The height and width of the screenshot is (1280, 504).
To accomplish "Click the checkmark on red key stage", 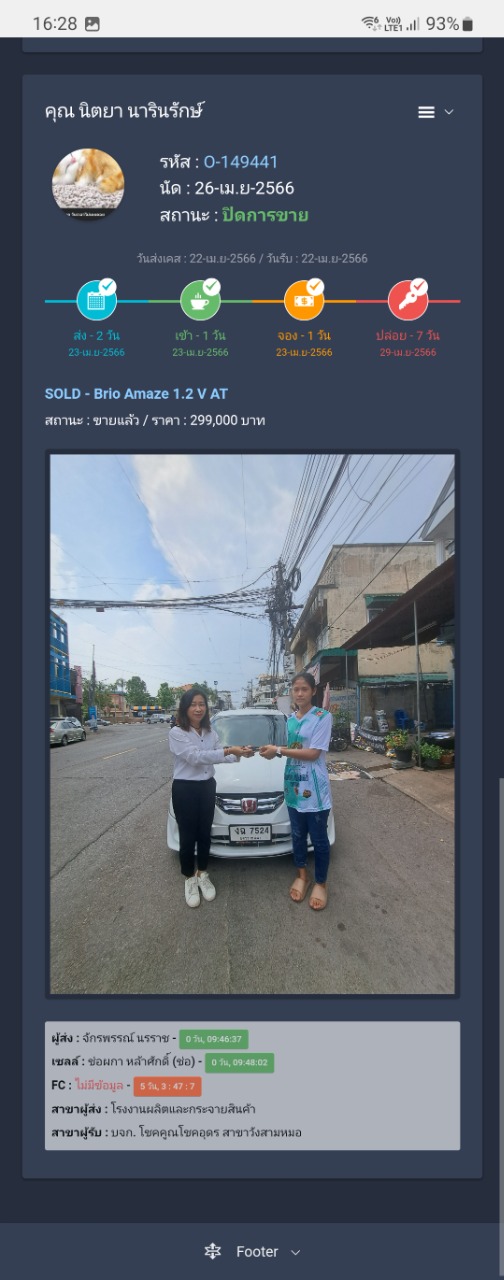I will click(420, 287).
